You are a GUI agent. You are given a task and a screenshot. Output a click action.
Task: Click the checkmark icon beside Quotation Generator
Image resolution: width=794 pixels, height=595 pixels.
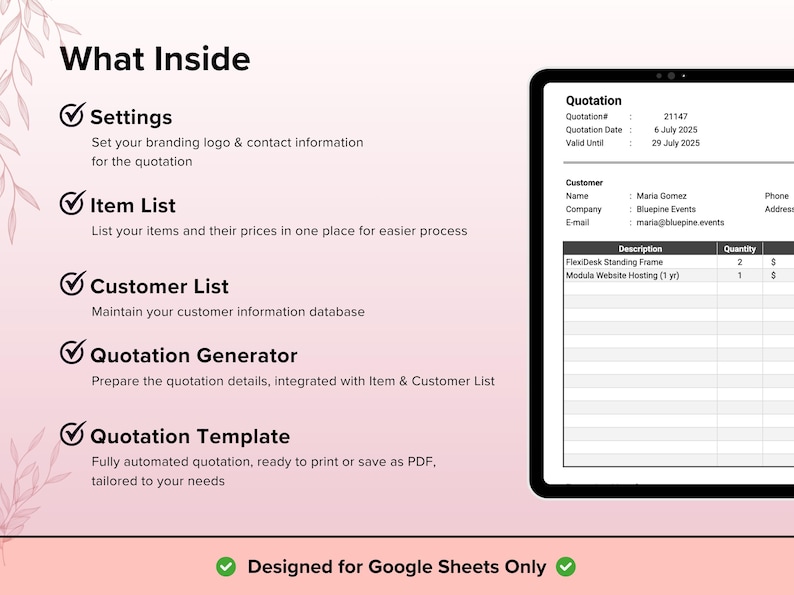tap(72, 352)
